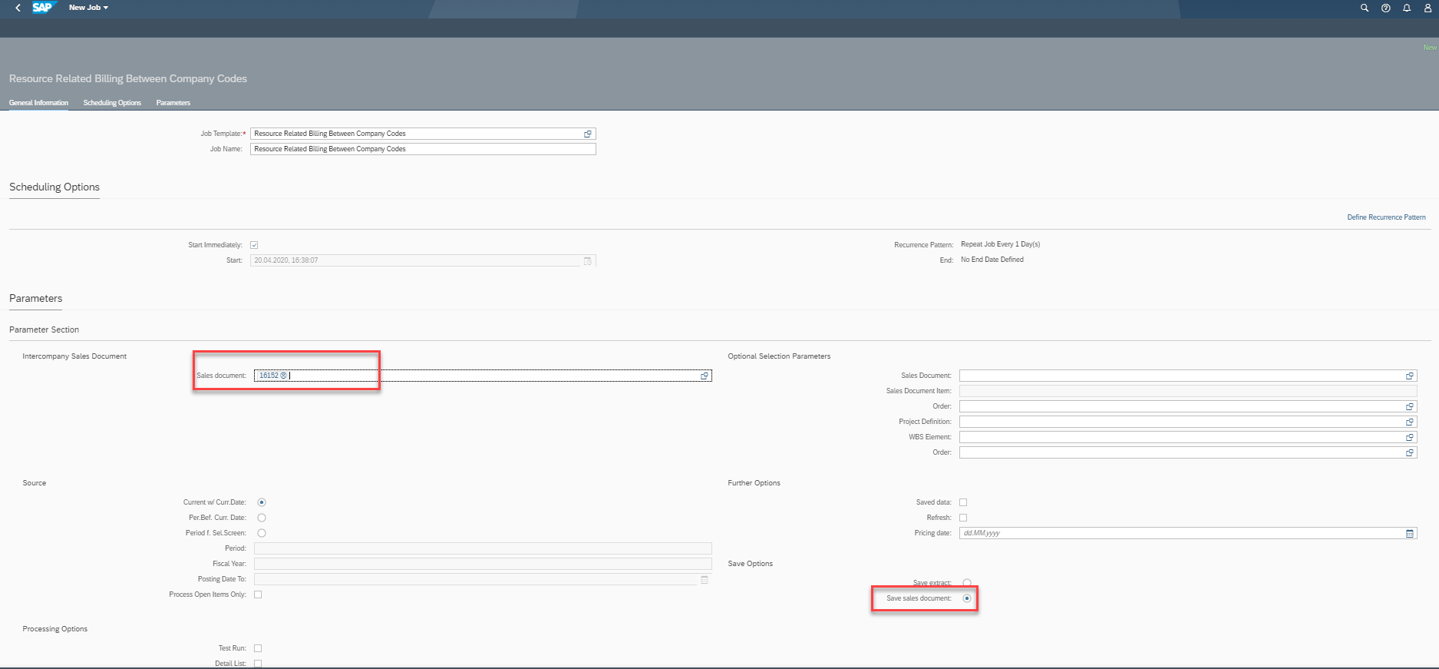Select the Per.Bef. Curr. Date option
The width and height of the screenshot is (1439, 669).
coord(261,517)
